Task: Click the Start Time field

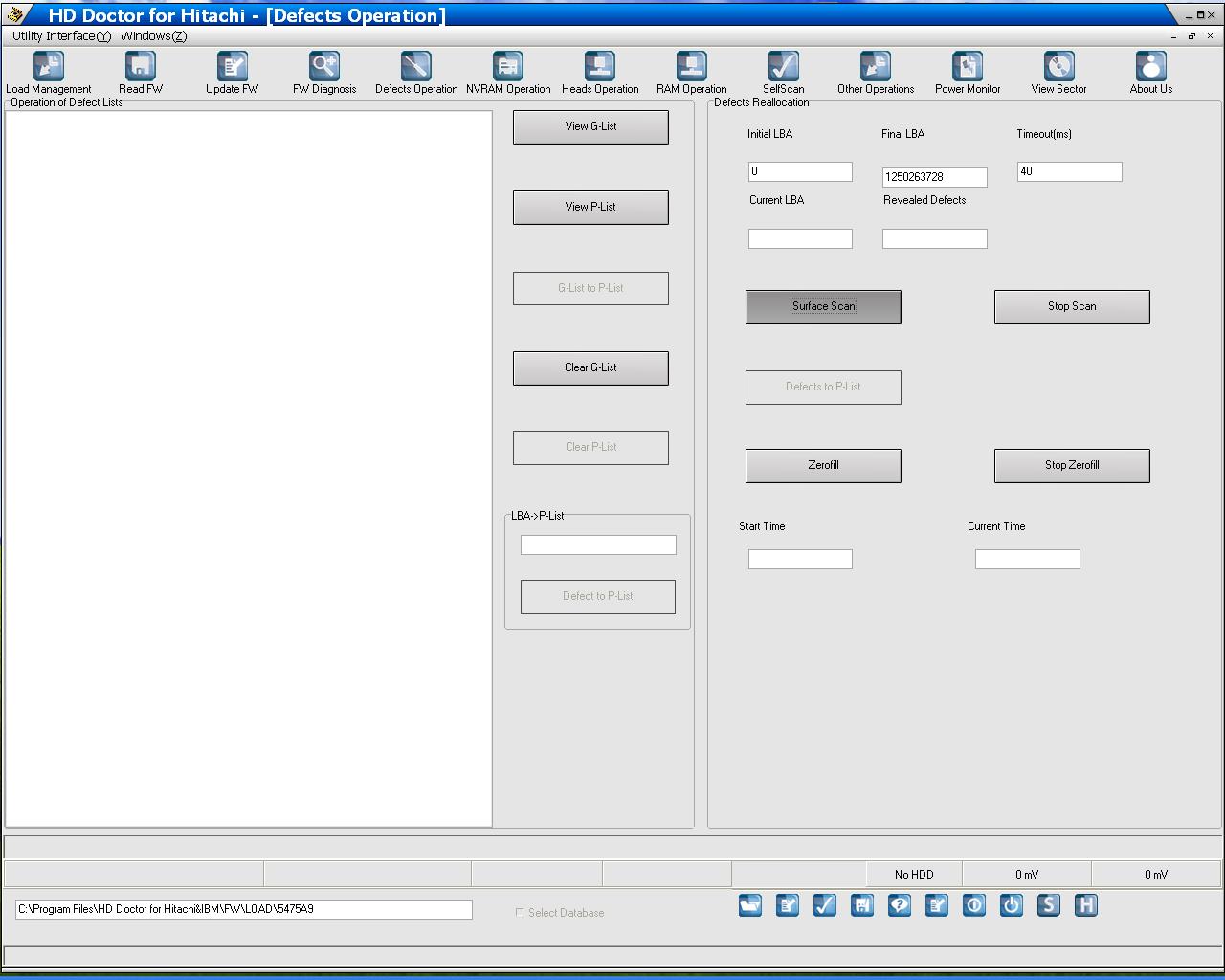Action: coord(800,560)
